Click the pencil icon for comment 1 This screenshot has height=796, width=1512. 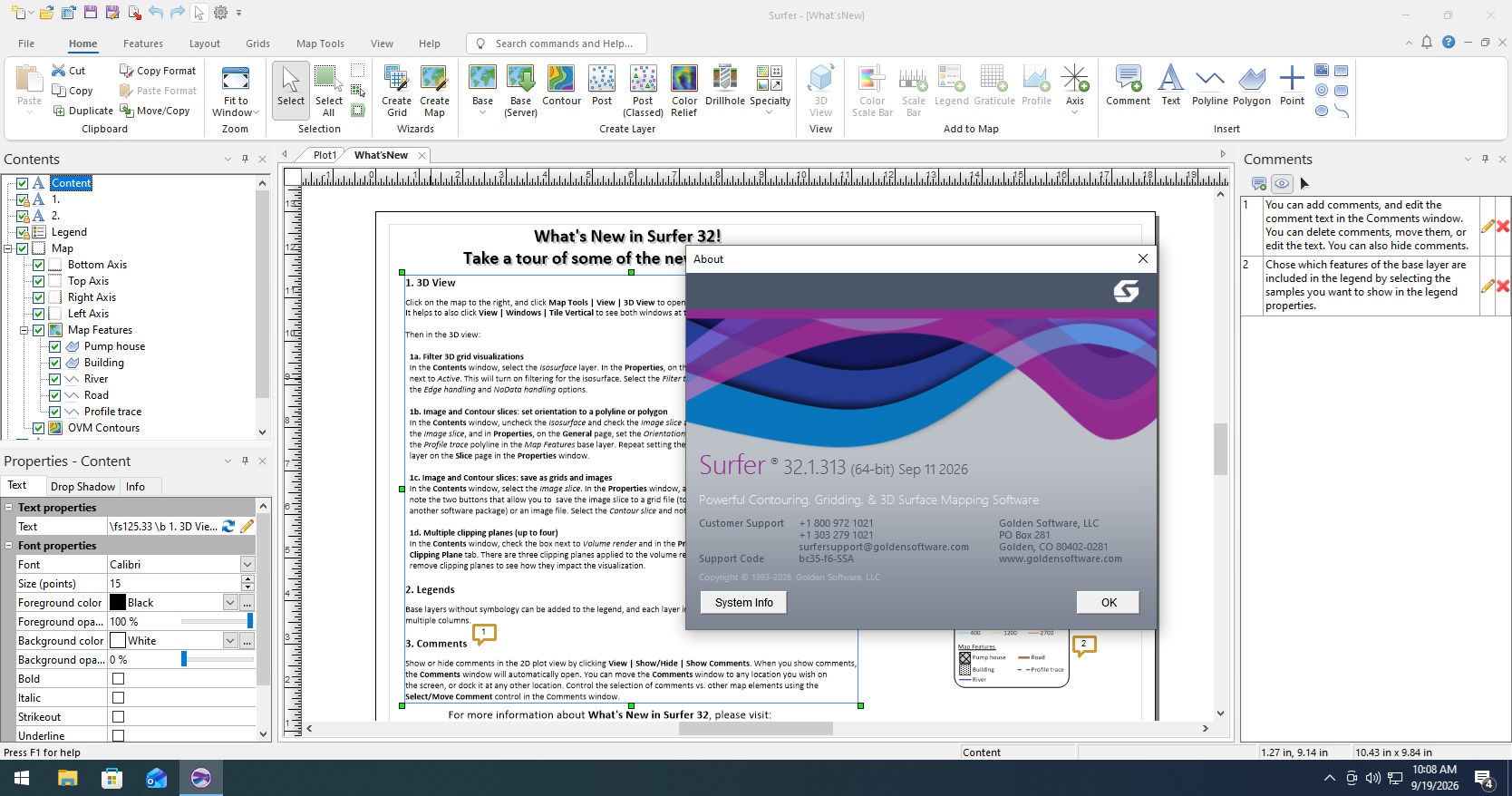[x=1487, y=226]
